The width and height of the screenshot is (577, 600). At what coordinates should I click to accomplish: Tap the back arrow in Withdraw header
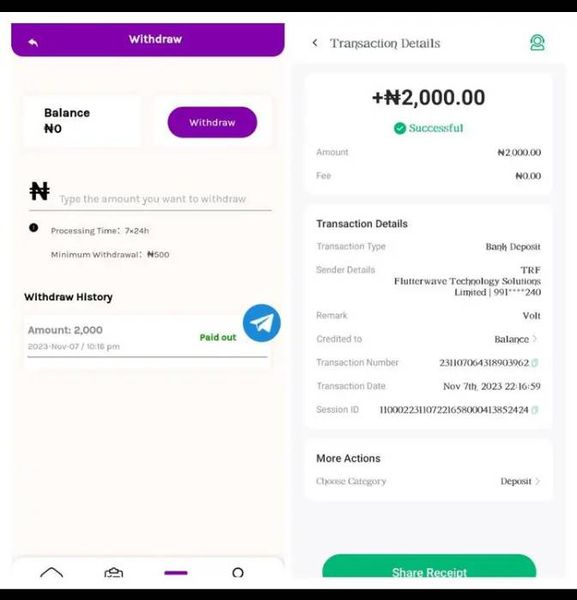coord(33,42)
